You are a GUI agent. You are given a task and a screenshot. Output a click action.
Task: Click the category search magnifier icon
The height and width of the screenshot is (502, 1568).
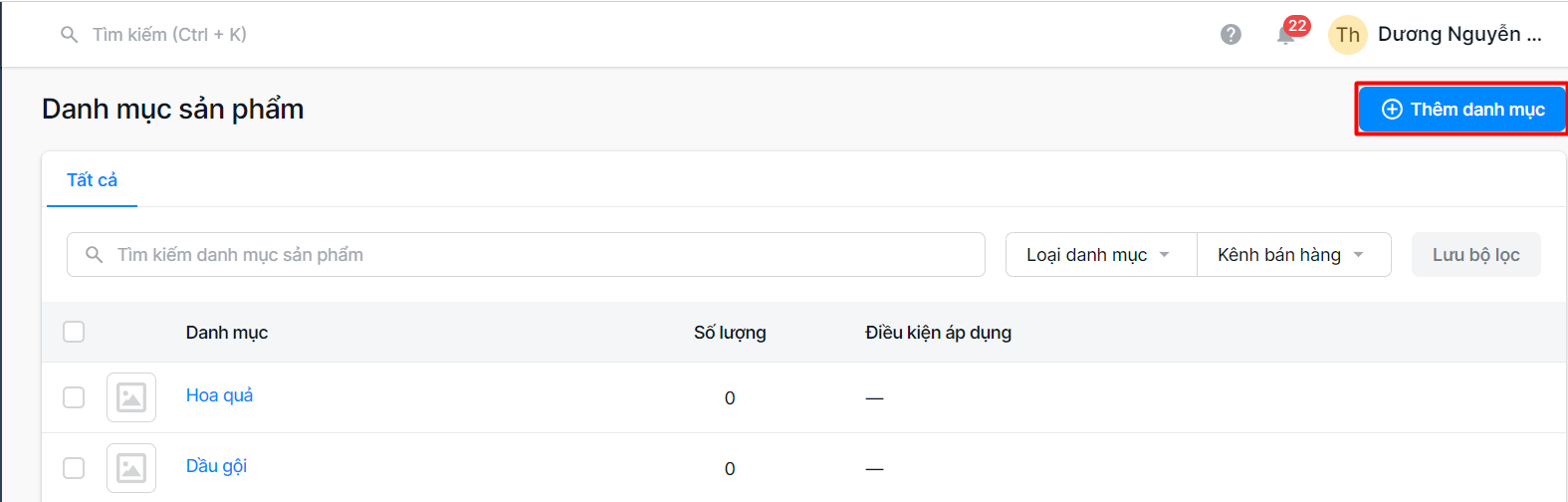(x=94, y=255)
